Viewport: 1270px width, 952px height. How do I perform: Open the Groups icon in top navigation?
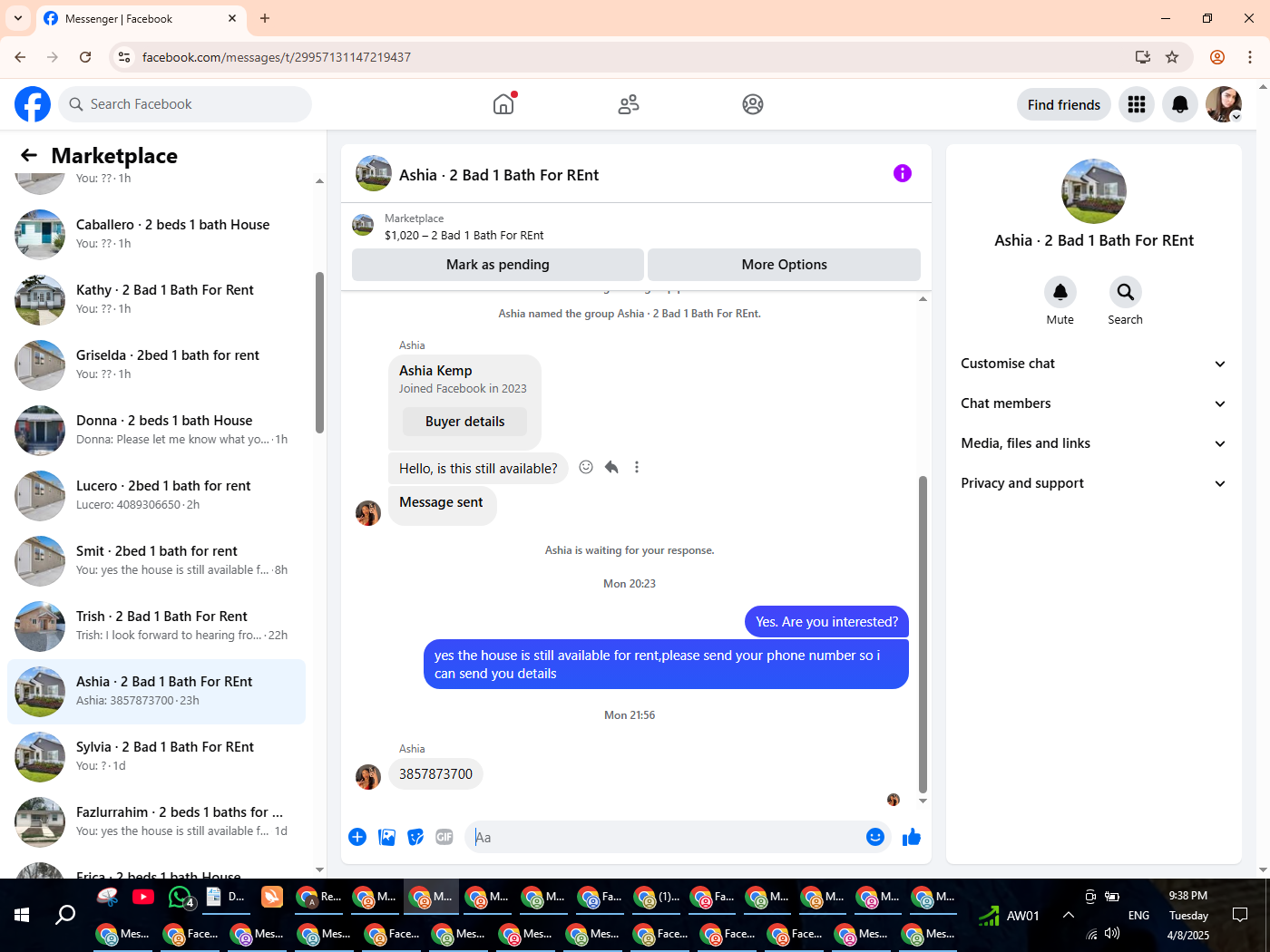click(x=753, y=104)
